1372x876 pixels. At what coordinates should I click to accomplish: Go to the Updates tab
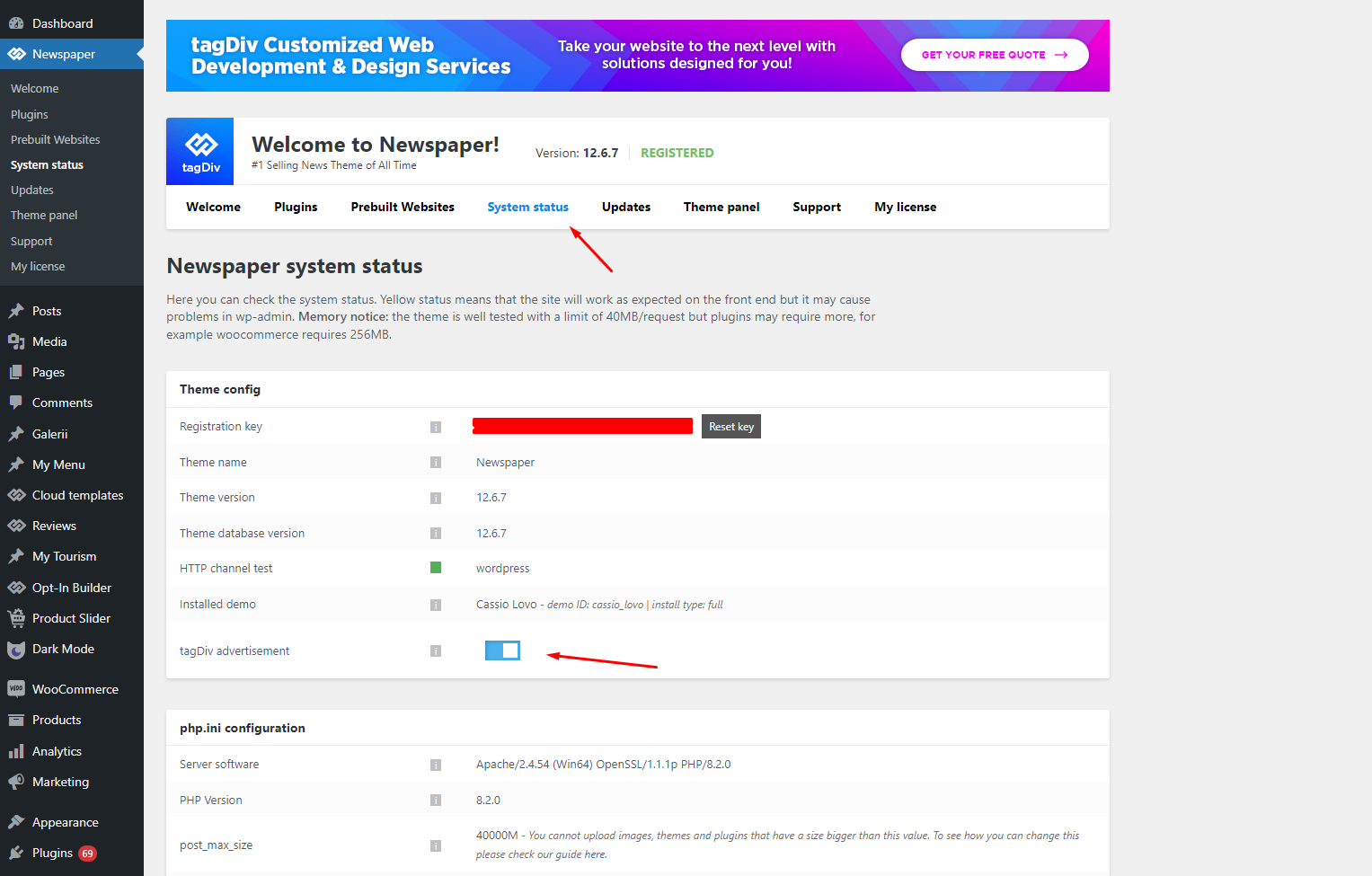pos(626,207)
